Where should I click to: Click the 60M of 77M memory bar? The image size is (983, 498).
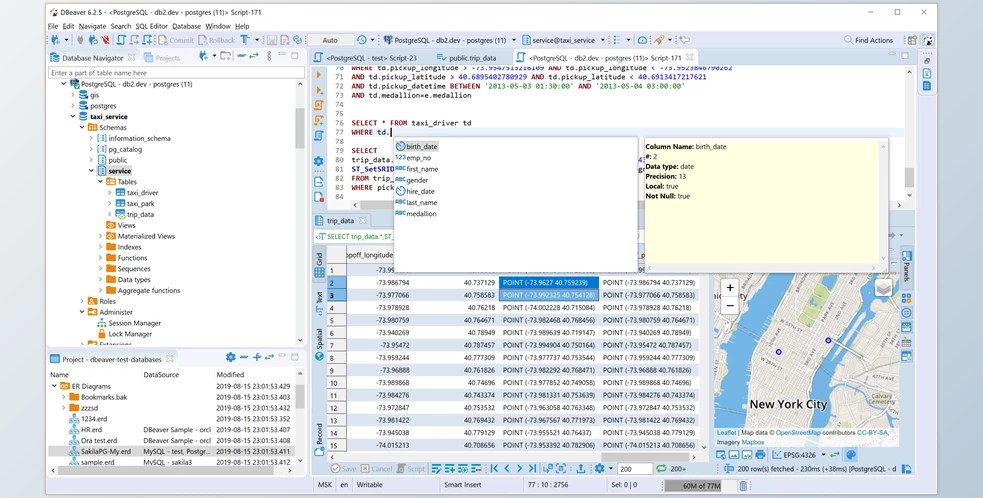pyautogui.click(x=700, y=485)
